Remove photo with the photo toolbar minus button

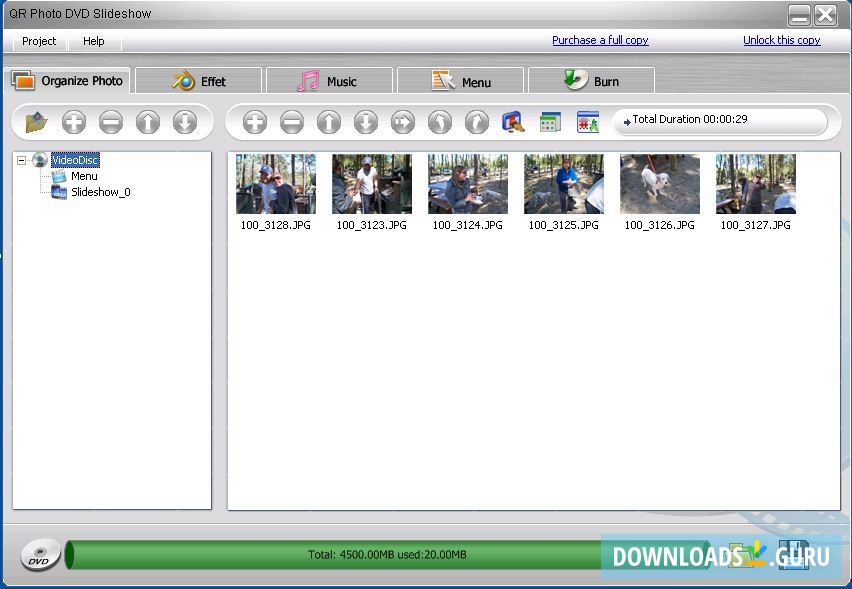pyautogui.click(x=292, y=122)
